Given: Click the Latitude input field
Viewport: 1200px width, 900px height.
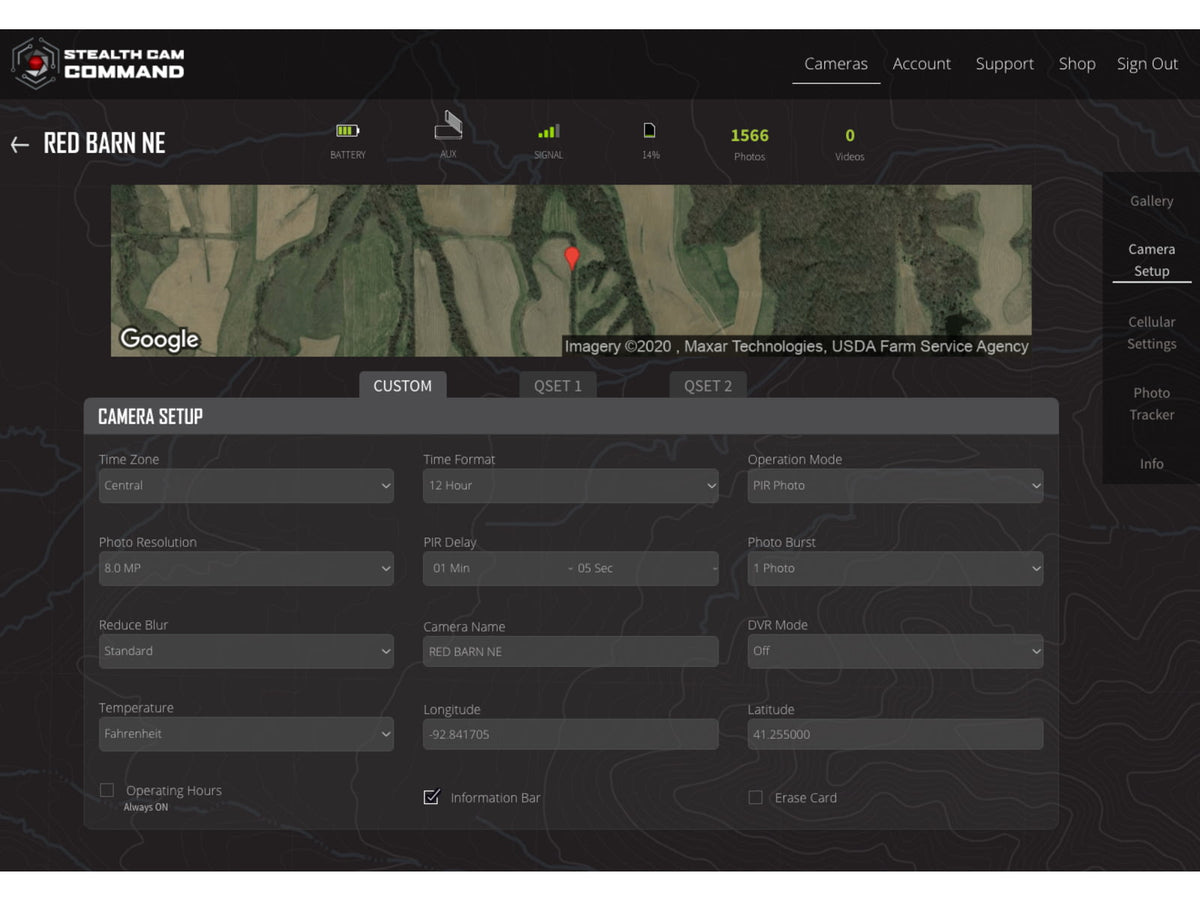Looking at the screenshot, I should 895,734.
